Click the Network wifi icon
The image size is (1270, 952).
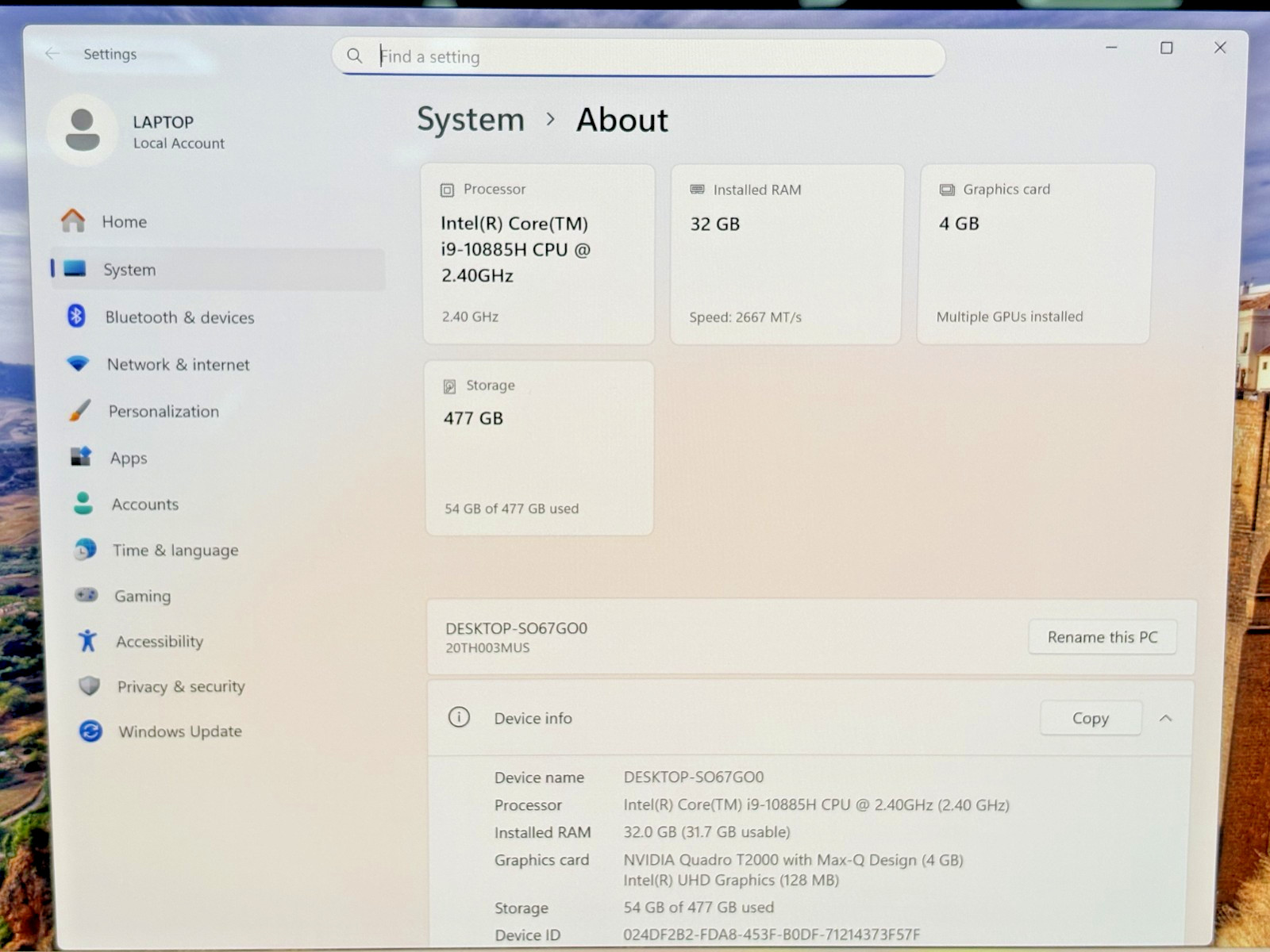click(78, 363)
